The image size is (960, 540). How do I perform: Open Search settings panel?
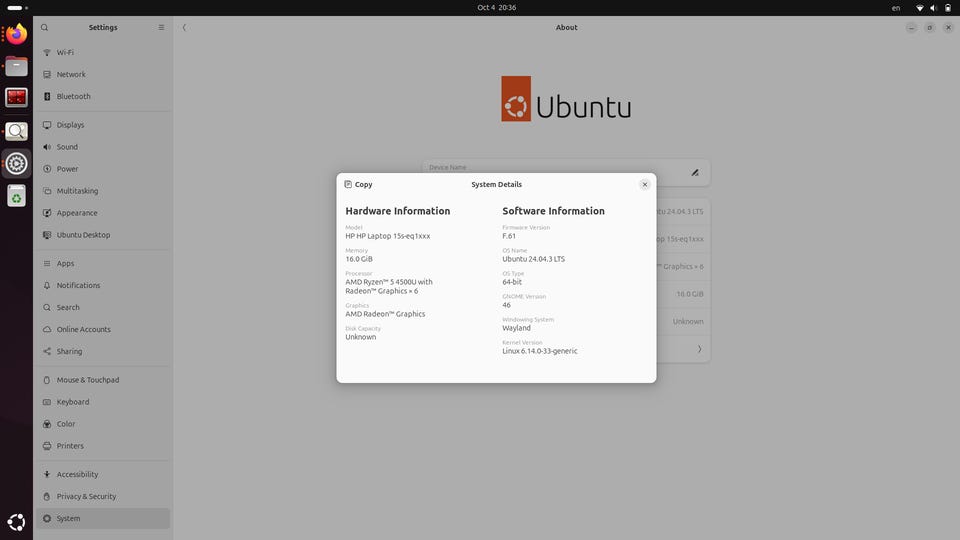click(103, 307)
